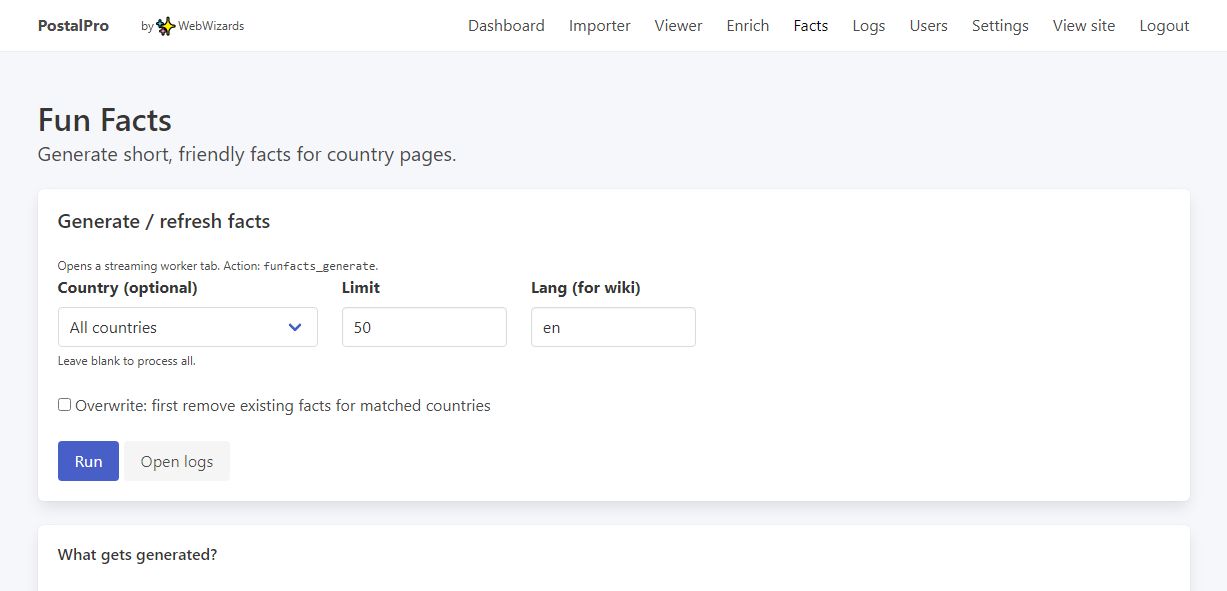Enable the Overwrite existing facts checkbox
The width and height of the screenshot is (1227, 591).
tap(65, 405)
